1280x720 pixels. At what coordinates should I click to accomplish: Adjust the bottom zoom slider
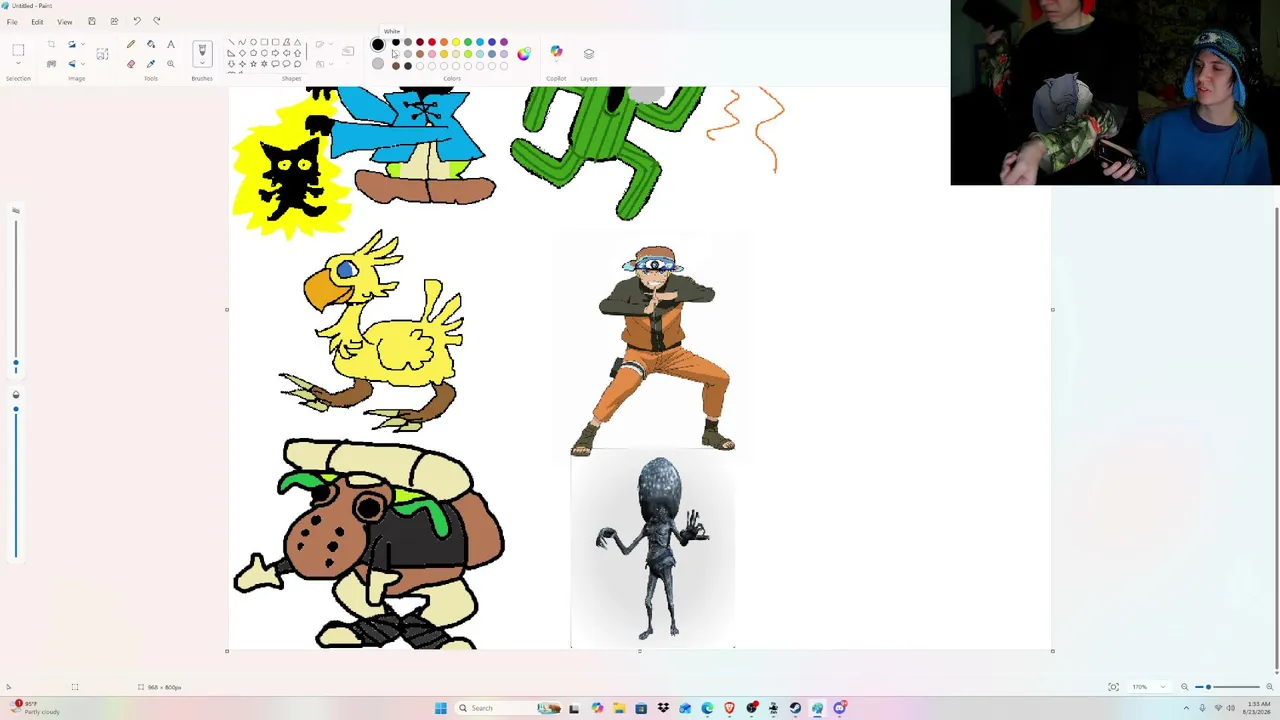[x=1227, y=687]
